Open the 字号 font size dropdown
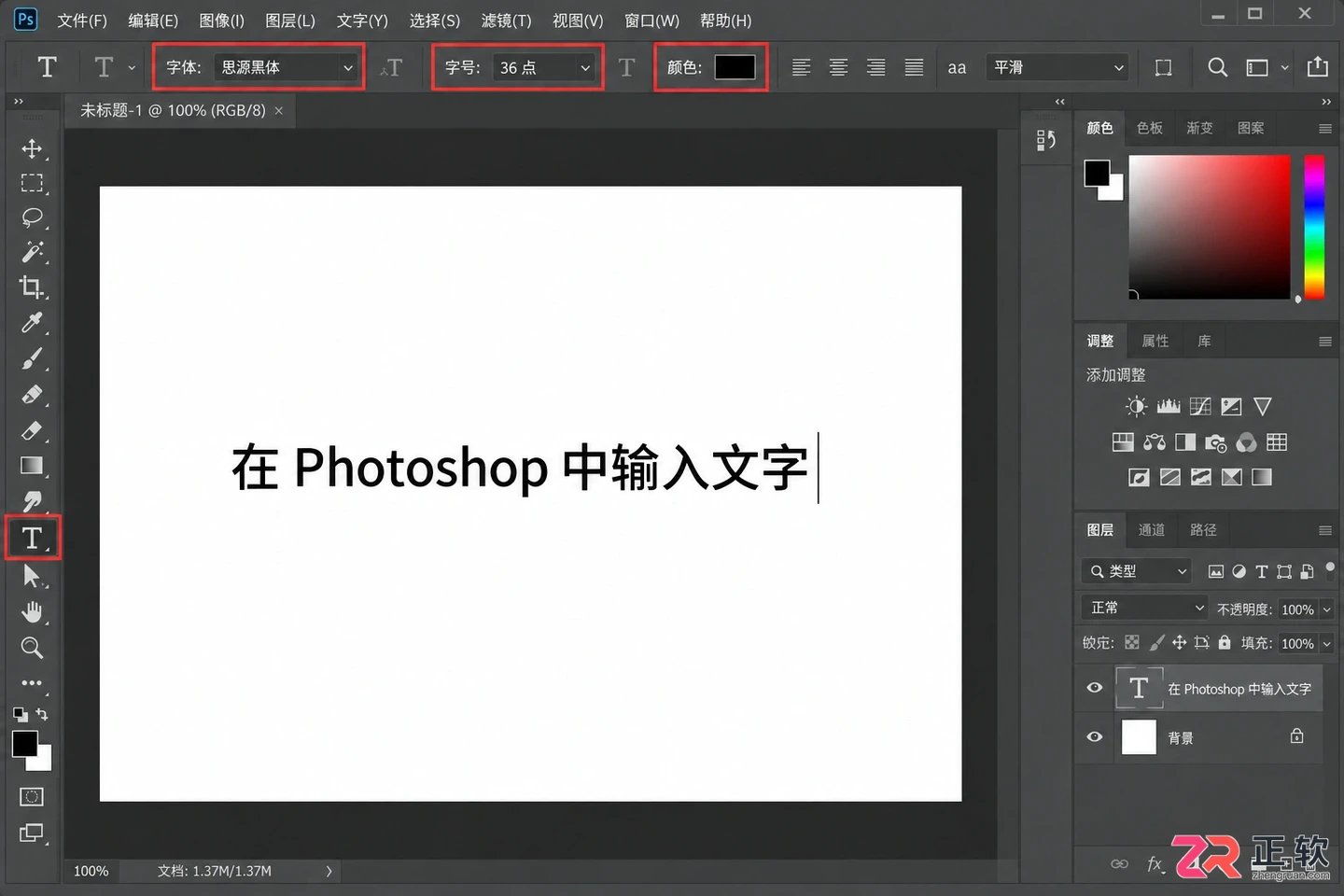1344x896 pixels. pyautogui.click(x=544, y=67)
